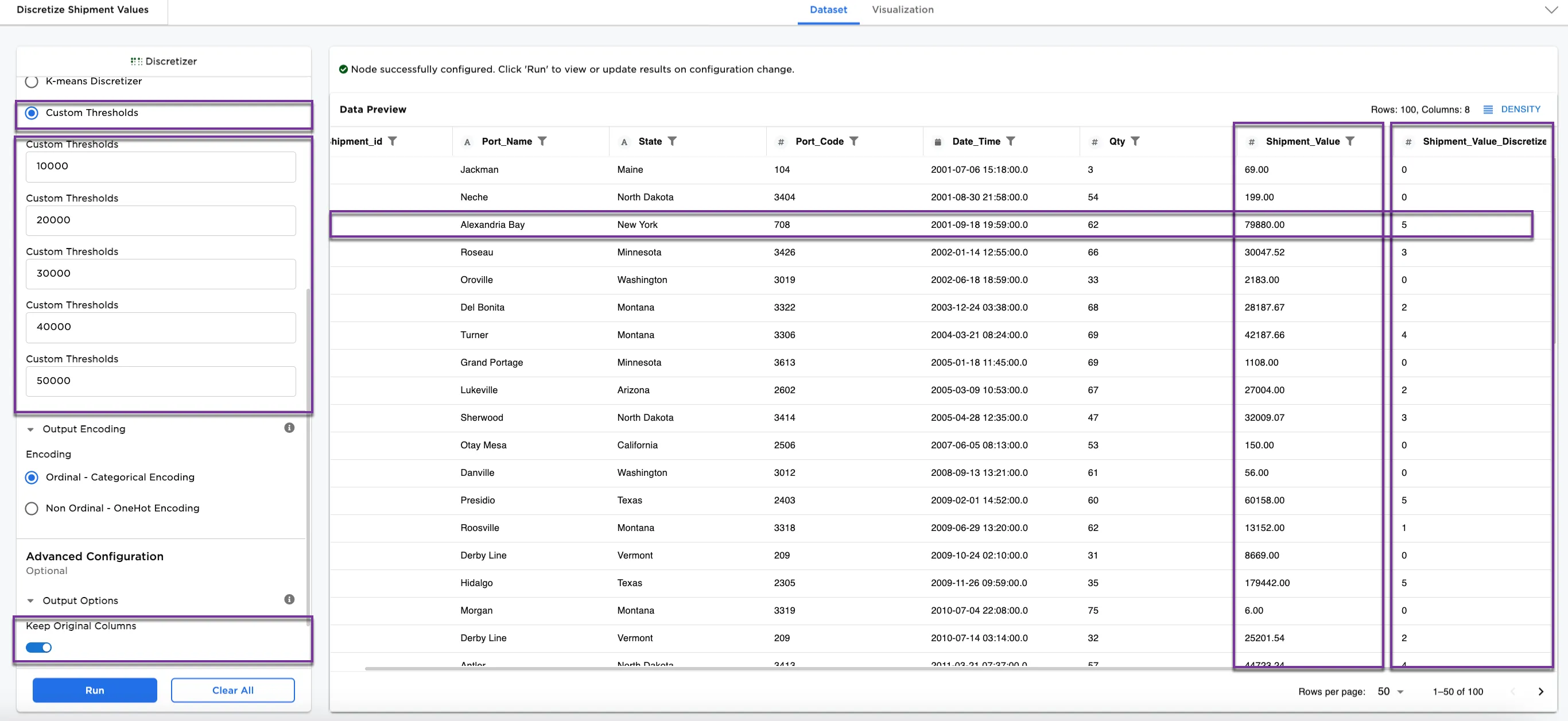Click the info icon next to Output Encoding
1568x721 pixels.
point(289,428)
